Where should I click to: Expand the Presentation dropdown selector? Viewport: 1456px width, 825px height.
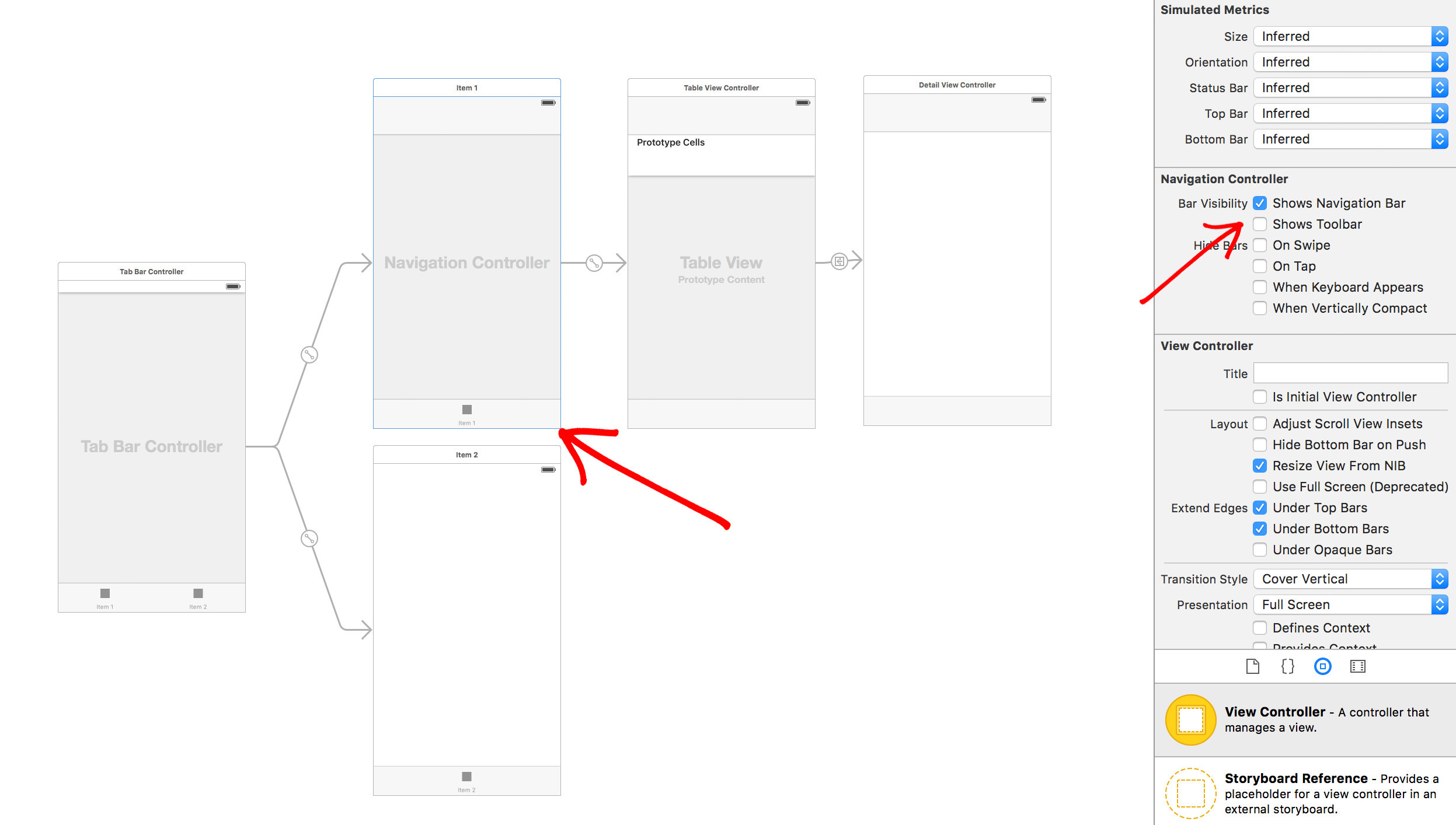1440,604
